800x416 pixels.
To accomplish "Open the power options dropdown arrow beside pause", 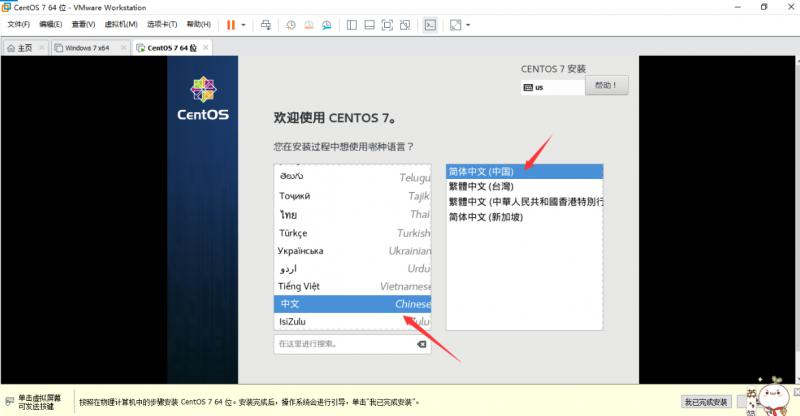I will coord(243,25).
